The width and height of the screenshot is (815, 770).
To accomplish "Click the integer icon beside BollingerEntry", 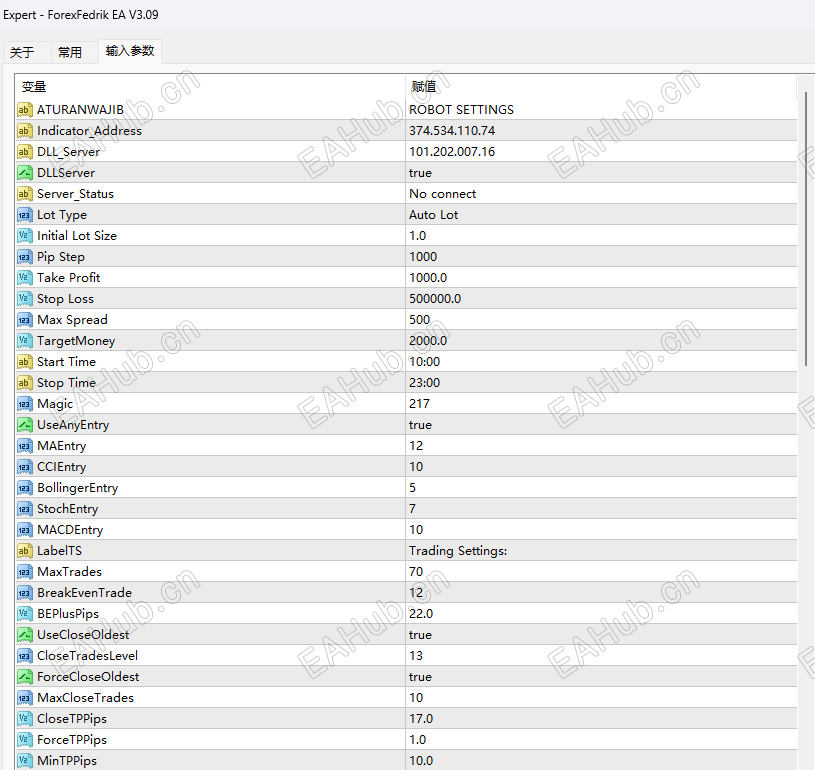I will 24,488.
